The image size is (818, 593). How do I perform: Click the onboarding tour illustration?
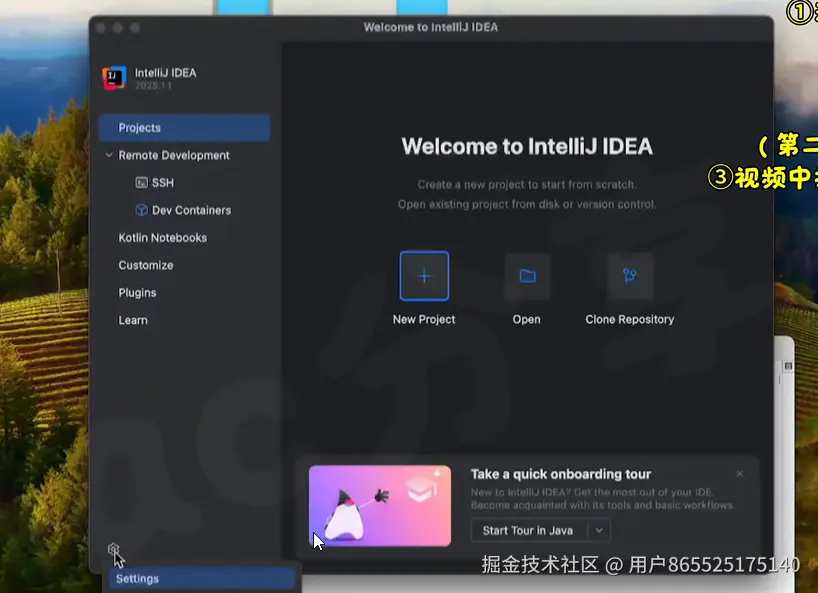(380, 506)
